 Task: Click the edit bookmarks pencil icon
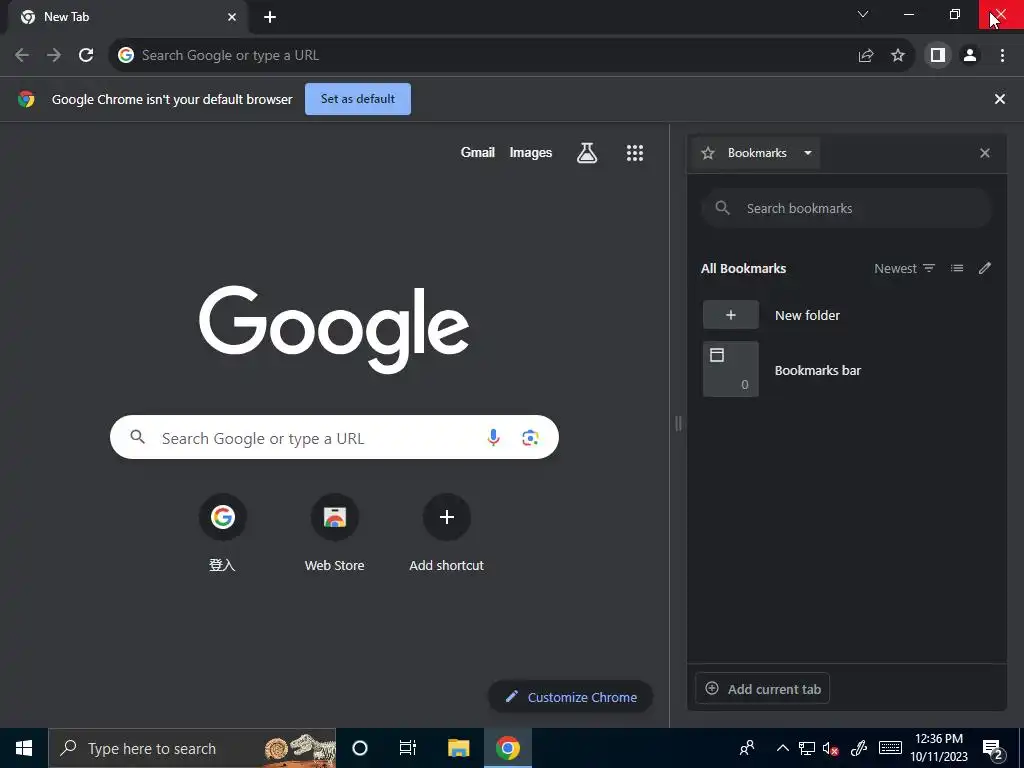pyautogui.click(x=985, y=268)
